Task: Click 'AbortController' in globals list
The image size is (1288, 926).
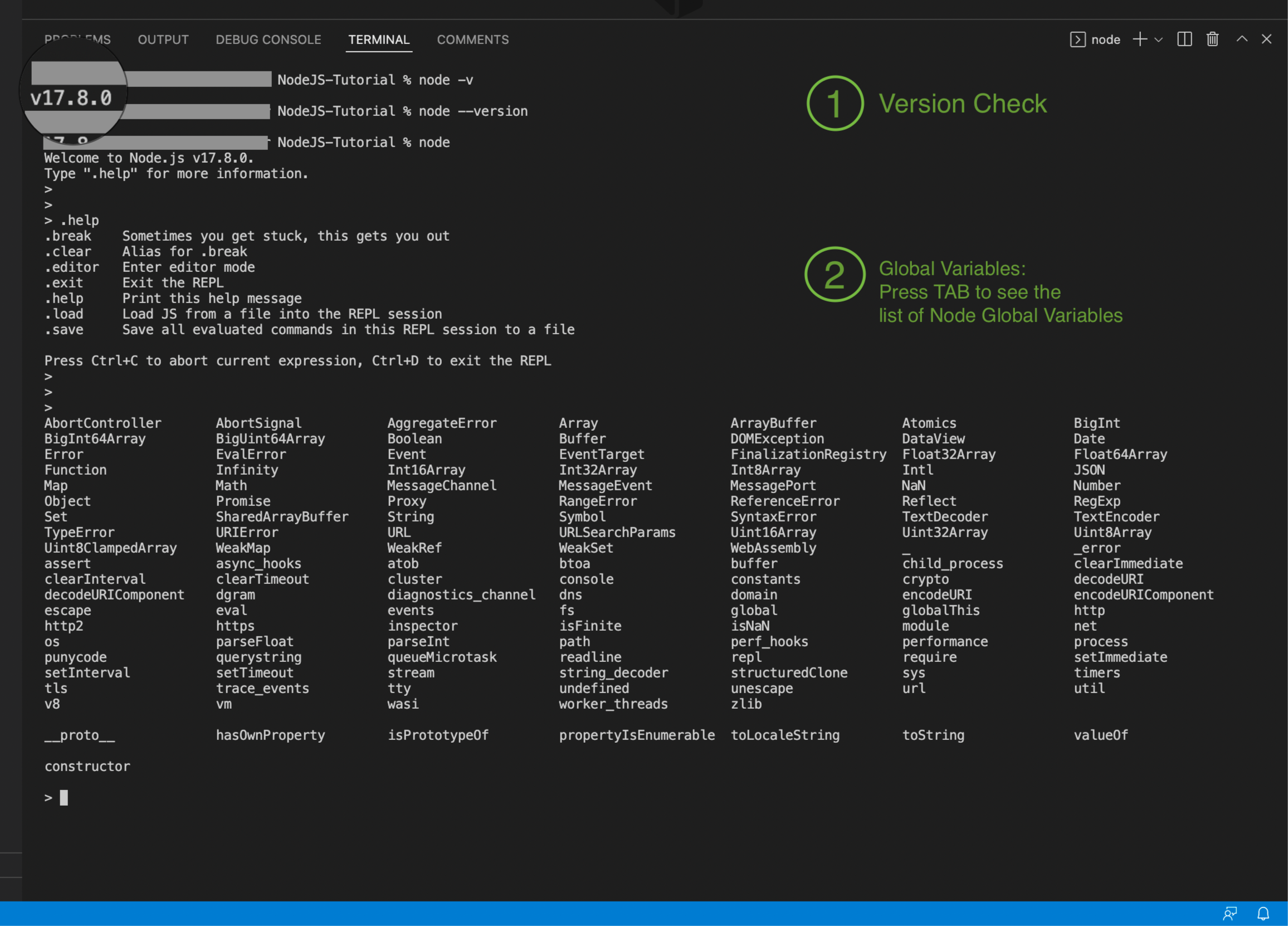Action: [103, 423]
